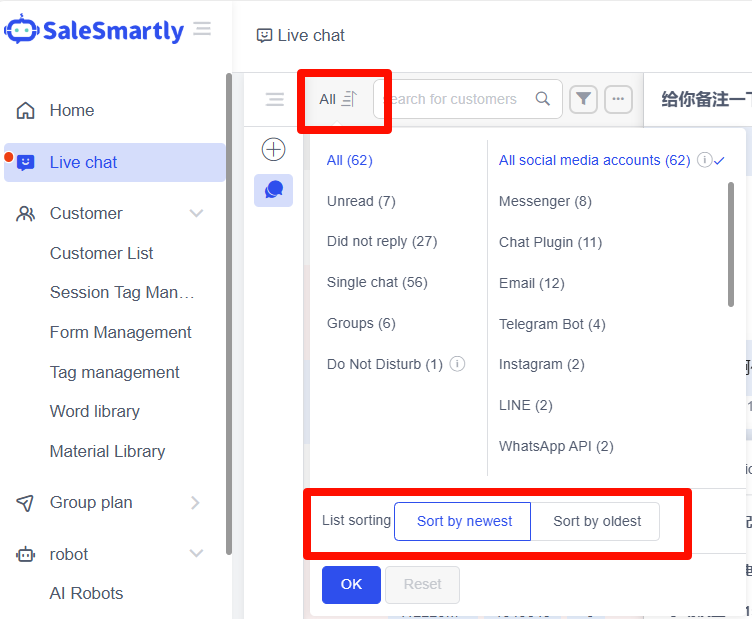Click info icon next to All social media accounts
Image resolution: width=752 pixels, height=619 pixels.
pyautogui.click(x=704, y=160)
